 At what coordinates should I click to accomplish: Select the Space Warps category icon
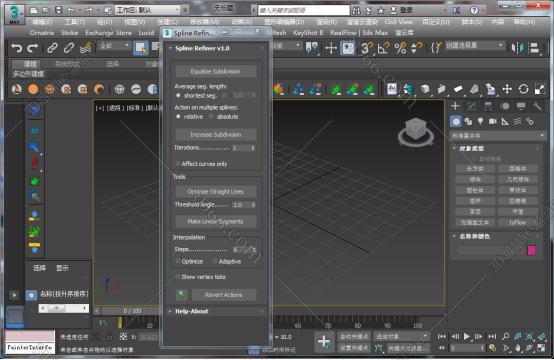click(517, 122)
